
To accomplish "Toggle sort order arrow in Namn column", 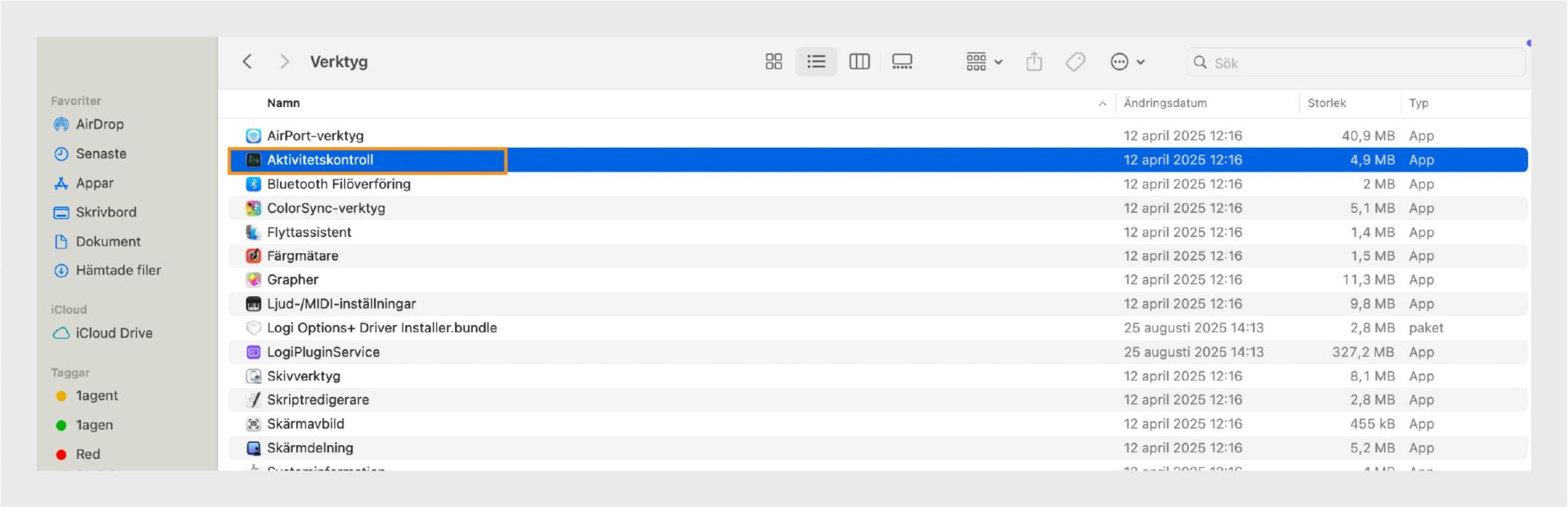I will (x=1102, y=104).
